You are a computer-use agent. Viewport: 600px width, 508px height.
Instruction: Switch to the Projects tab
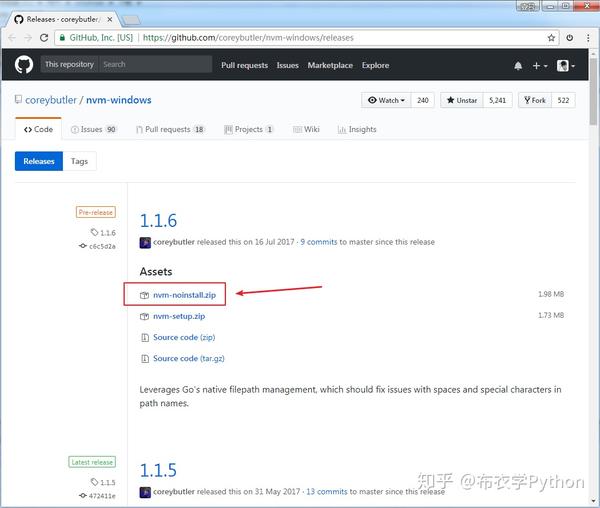tap(249, 129)
